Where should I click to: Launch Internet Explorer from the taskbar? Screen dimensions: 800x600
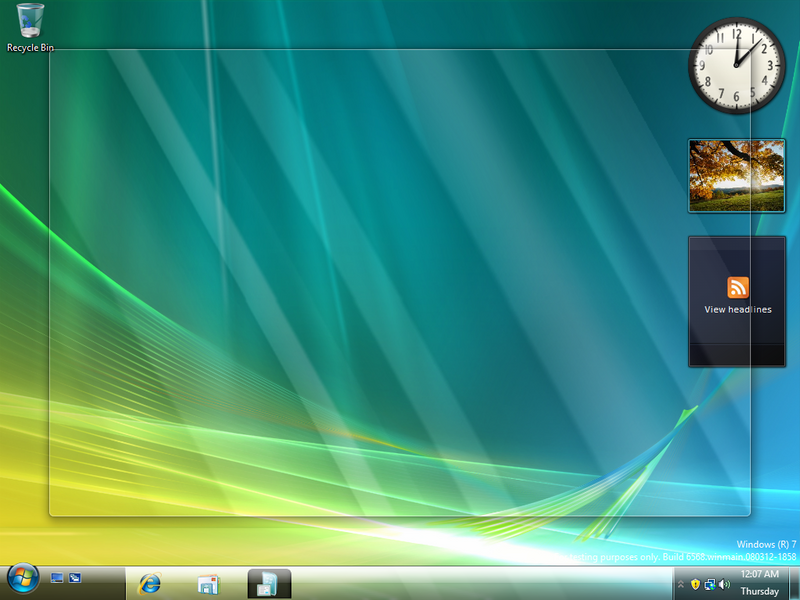149,584
